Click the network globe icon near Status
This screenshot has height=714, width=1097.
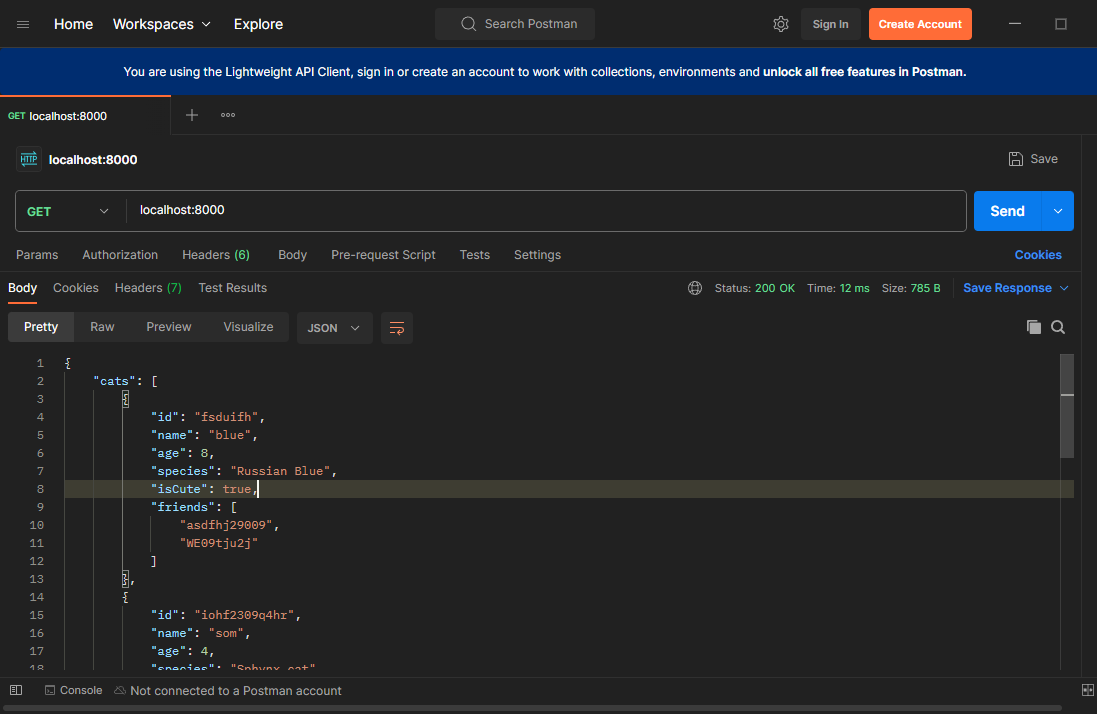pyautogui.click(x=695, y=288)
